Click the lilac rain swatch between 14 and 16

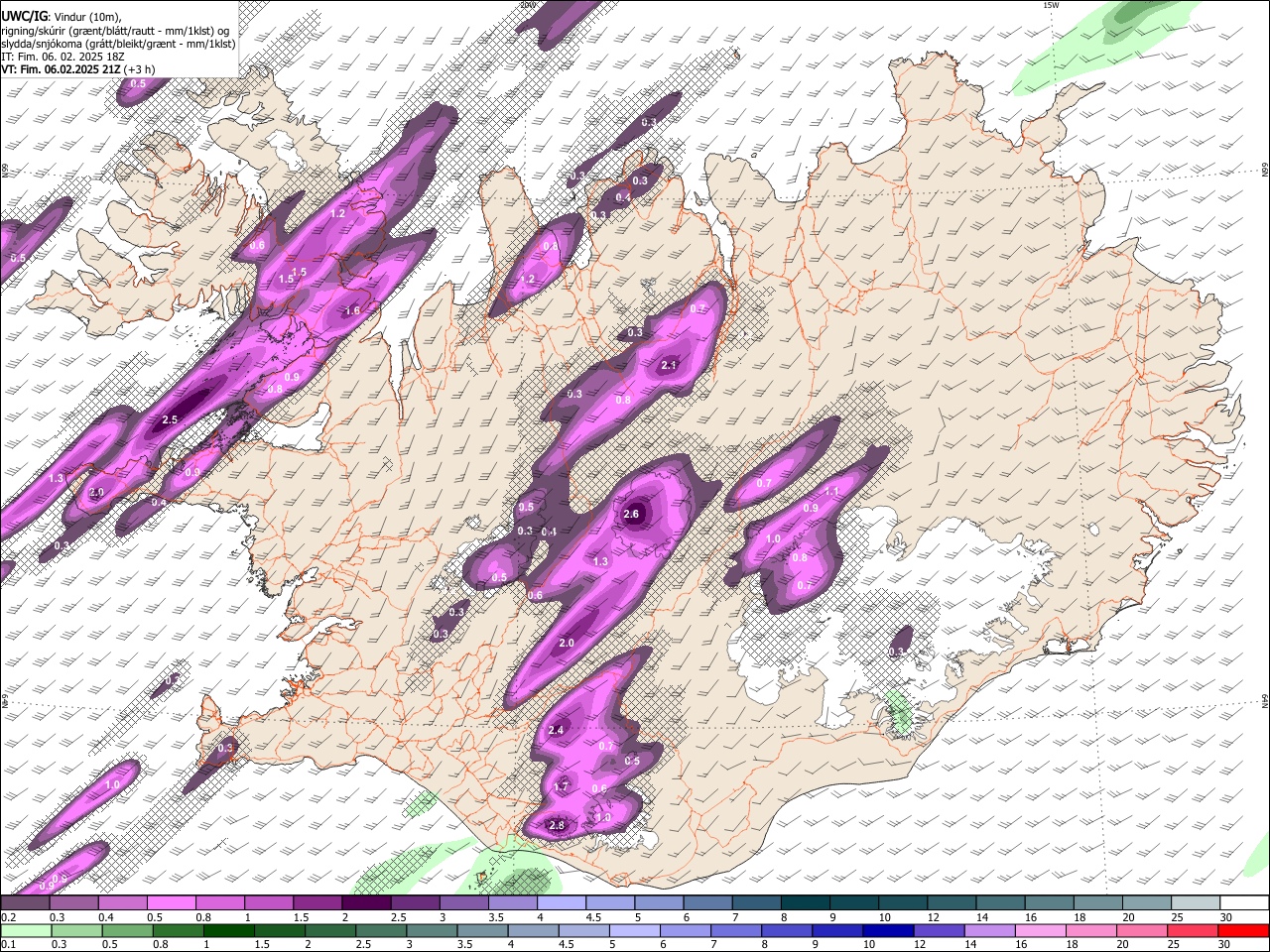[990, 930]
